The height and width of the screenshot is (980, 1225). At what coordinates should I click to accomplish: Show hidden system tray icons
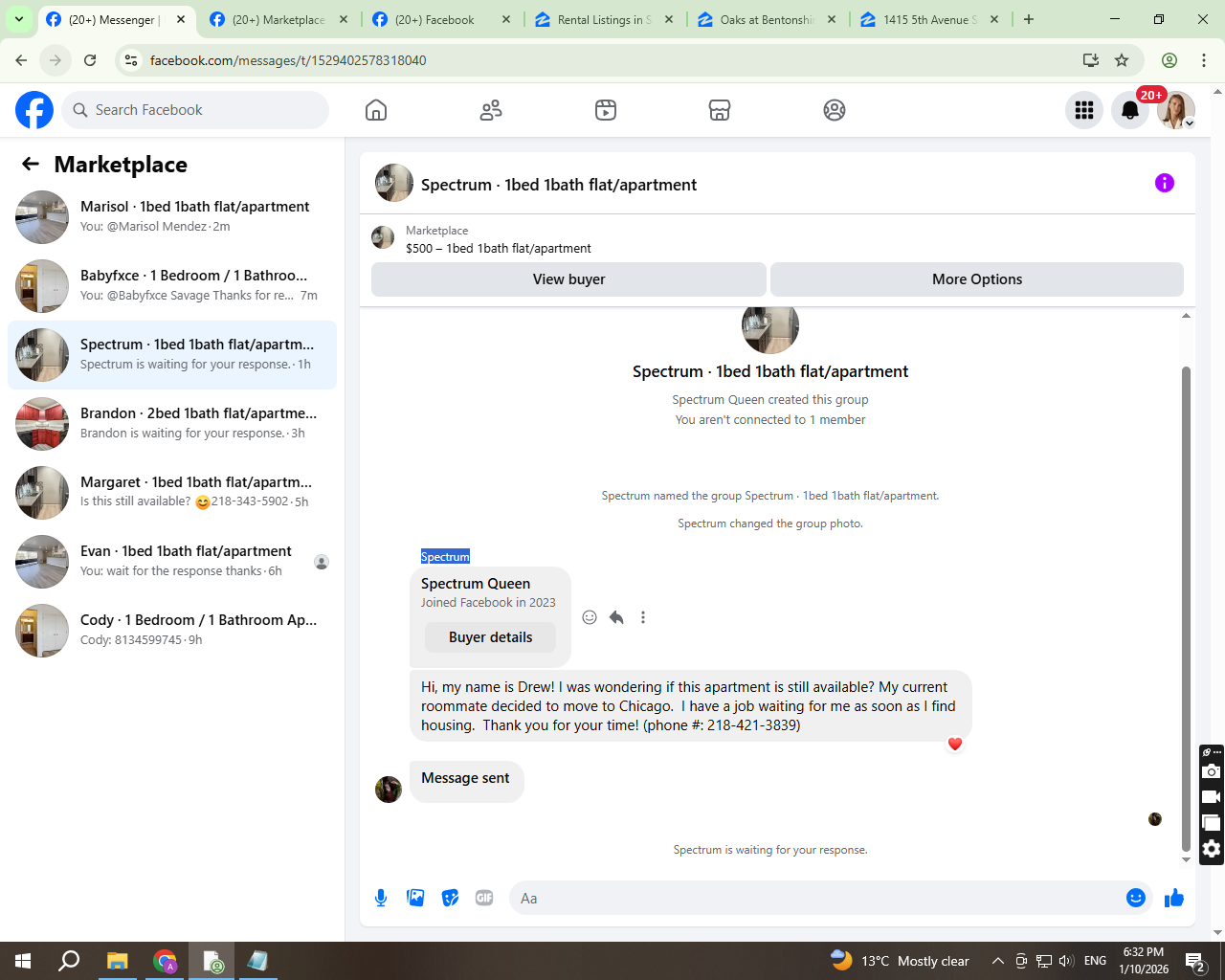coord(997,961)
